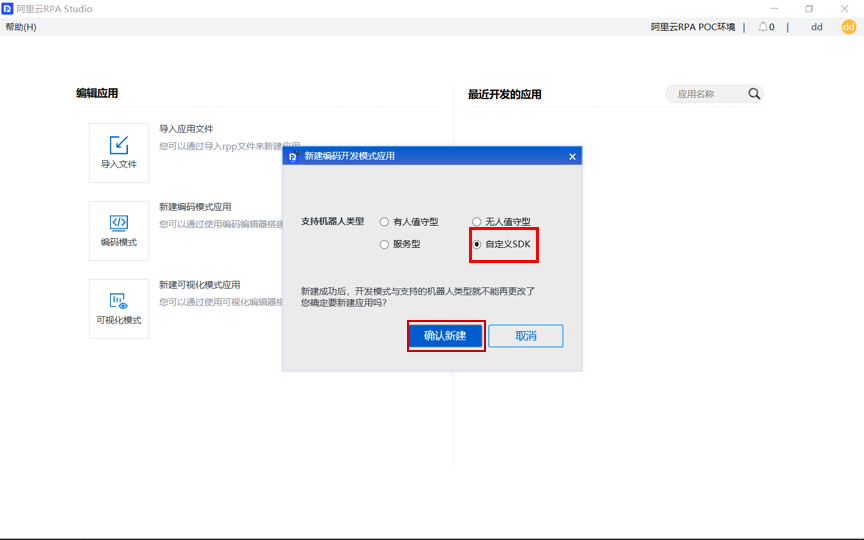The image size is (864, 540).
Task: Open the 帮助(H) menu
Action: coord(21,26)
